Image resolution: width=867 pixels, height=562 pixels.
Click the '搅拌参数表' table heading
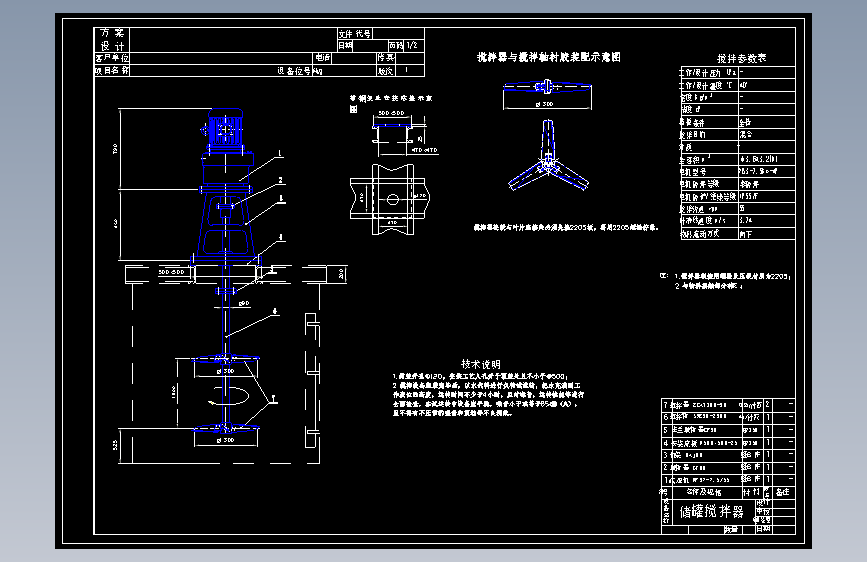click(741, 58)
